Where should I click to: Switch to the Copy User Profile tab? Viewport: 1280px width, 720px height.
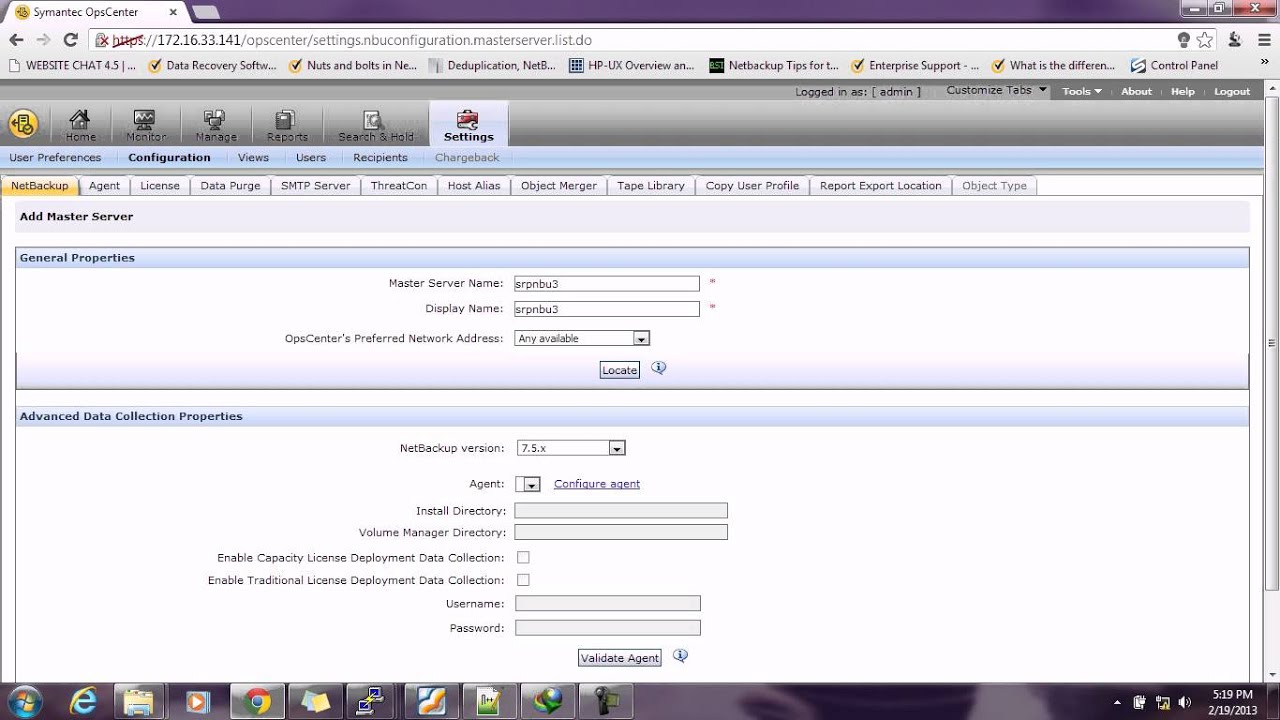point(752,185)
